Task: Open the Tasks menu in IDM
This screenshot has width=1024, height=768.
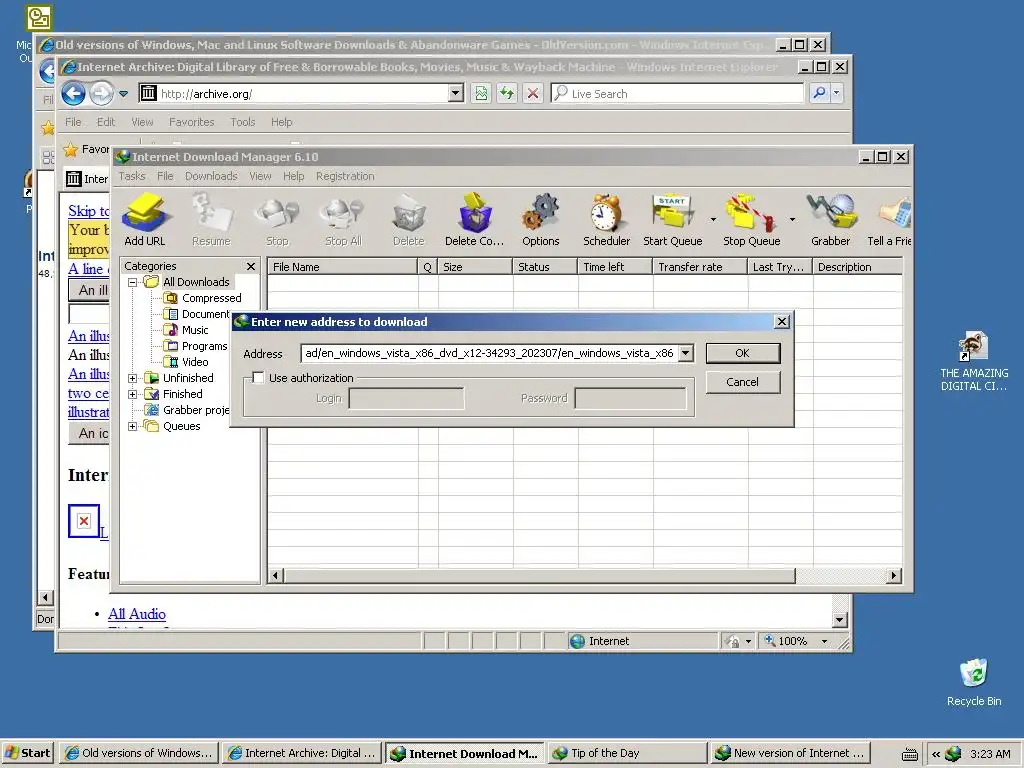Action: click(x=132, y=176)
